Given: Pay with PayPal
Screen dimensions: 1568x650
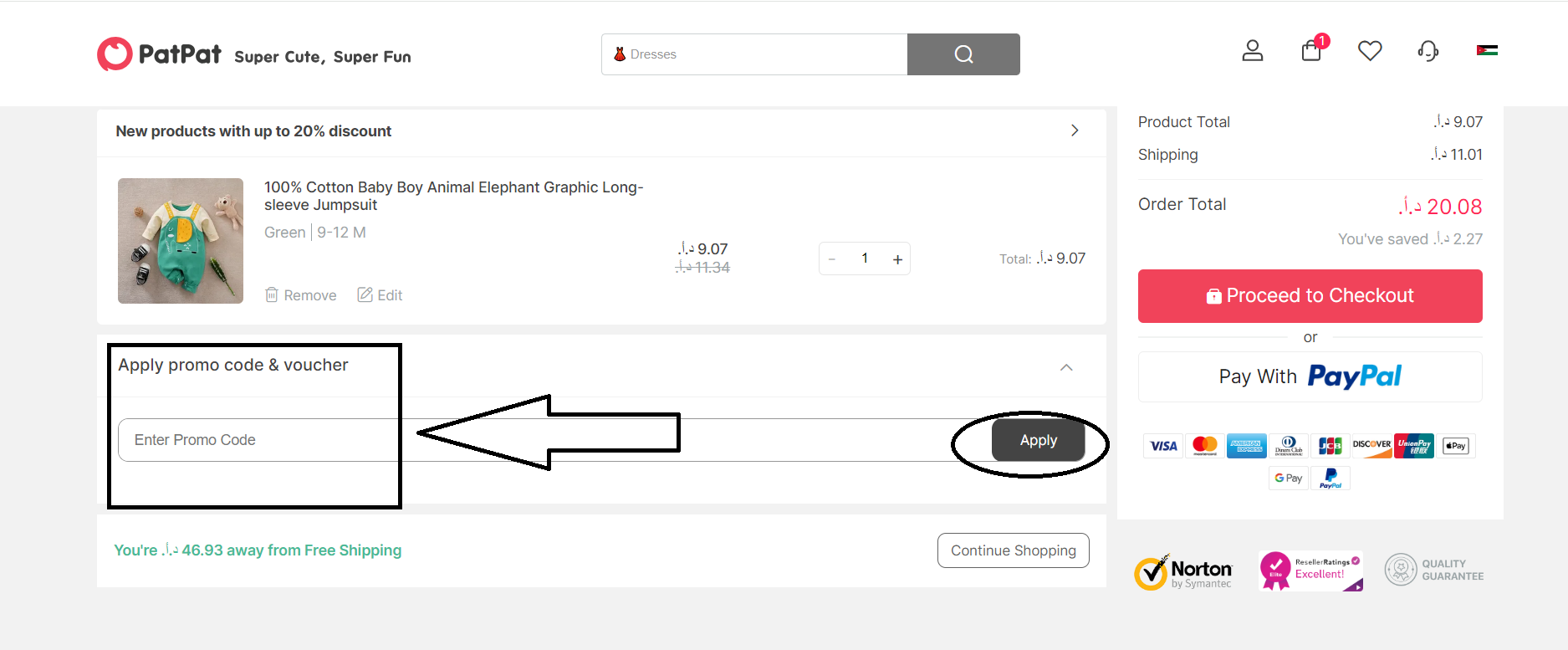Looking at the screenshot, I should [x=1310, y=376].
